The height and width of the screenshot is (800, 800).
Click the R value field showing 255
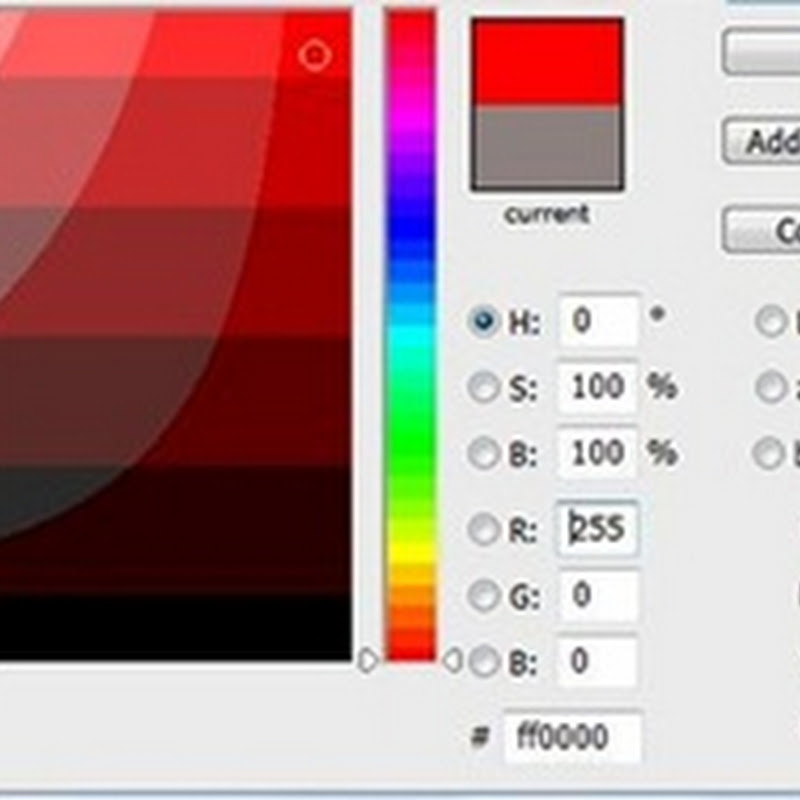tap(598, 529)
